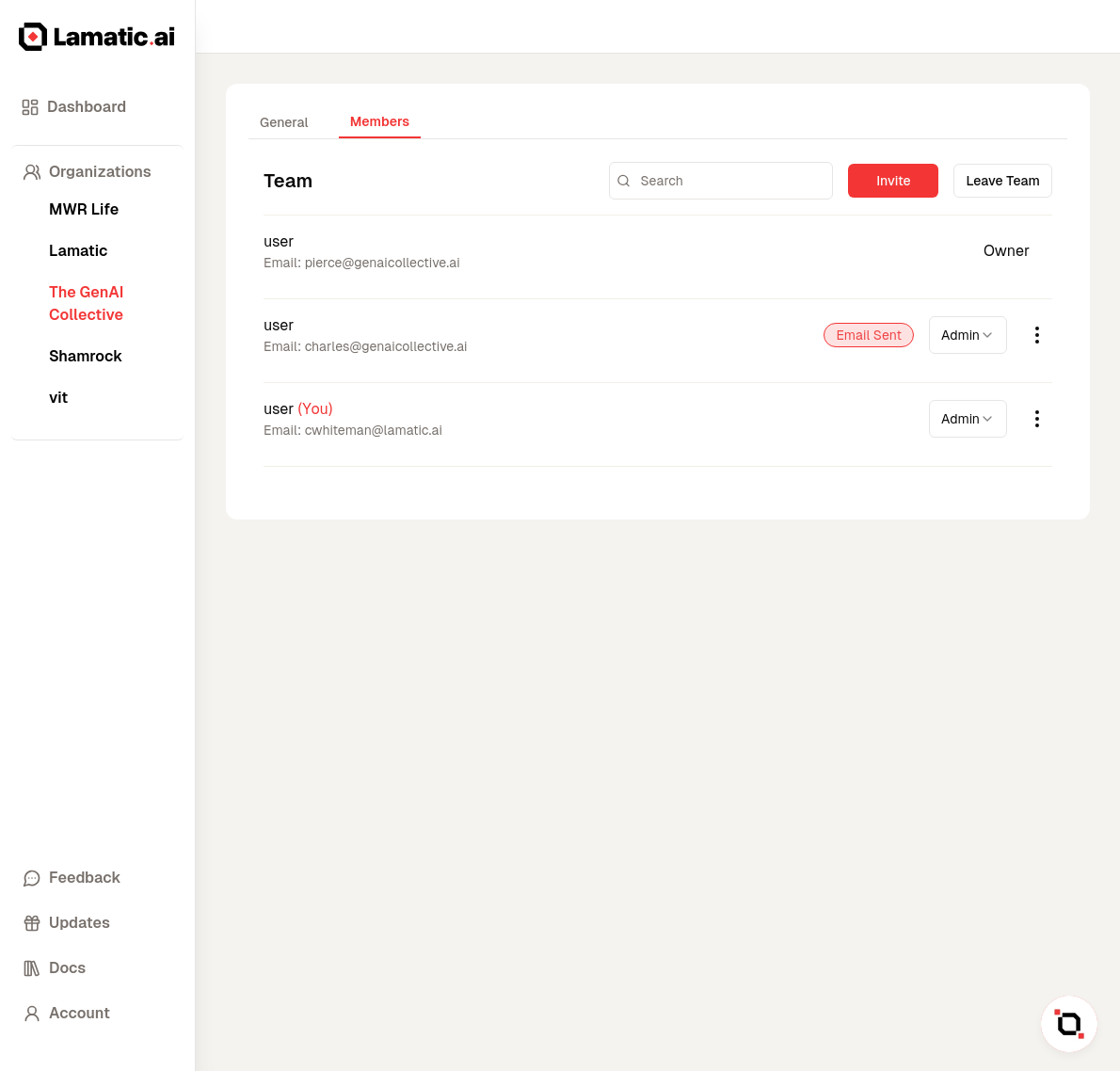This screenshot has width=1120, height=1071.
Task: Open the Shamrock organization
Action: [86, 356]
